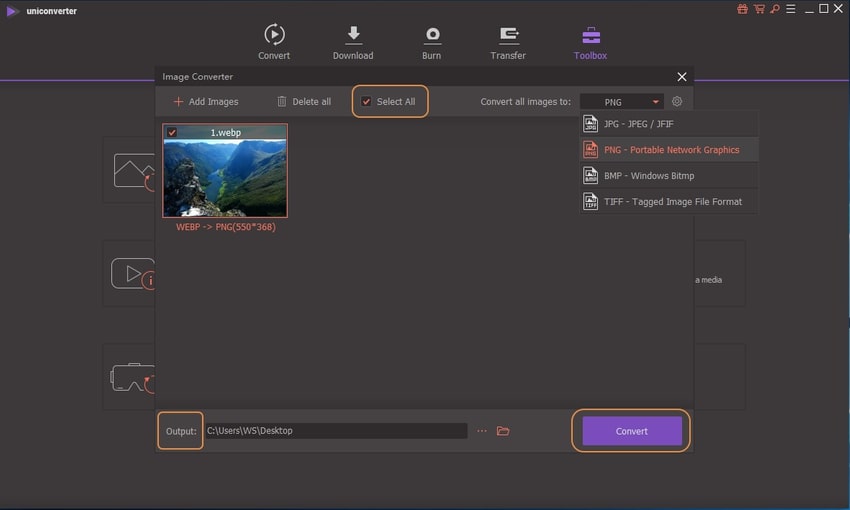850x510 pixels.
Task: Open the output folder icon
Action: (503, 431)
